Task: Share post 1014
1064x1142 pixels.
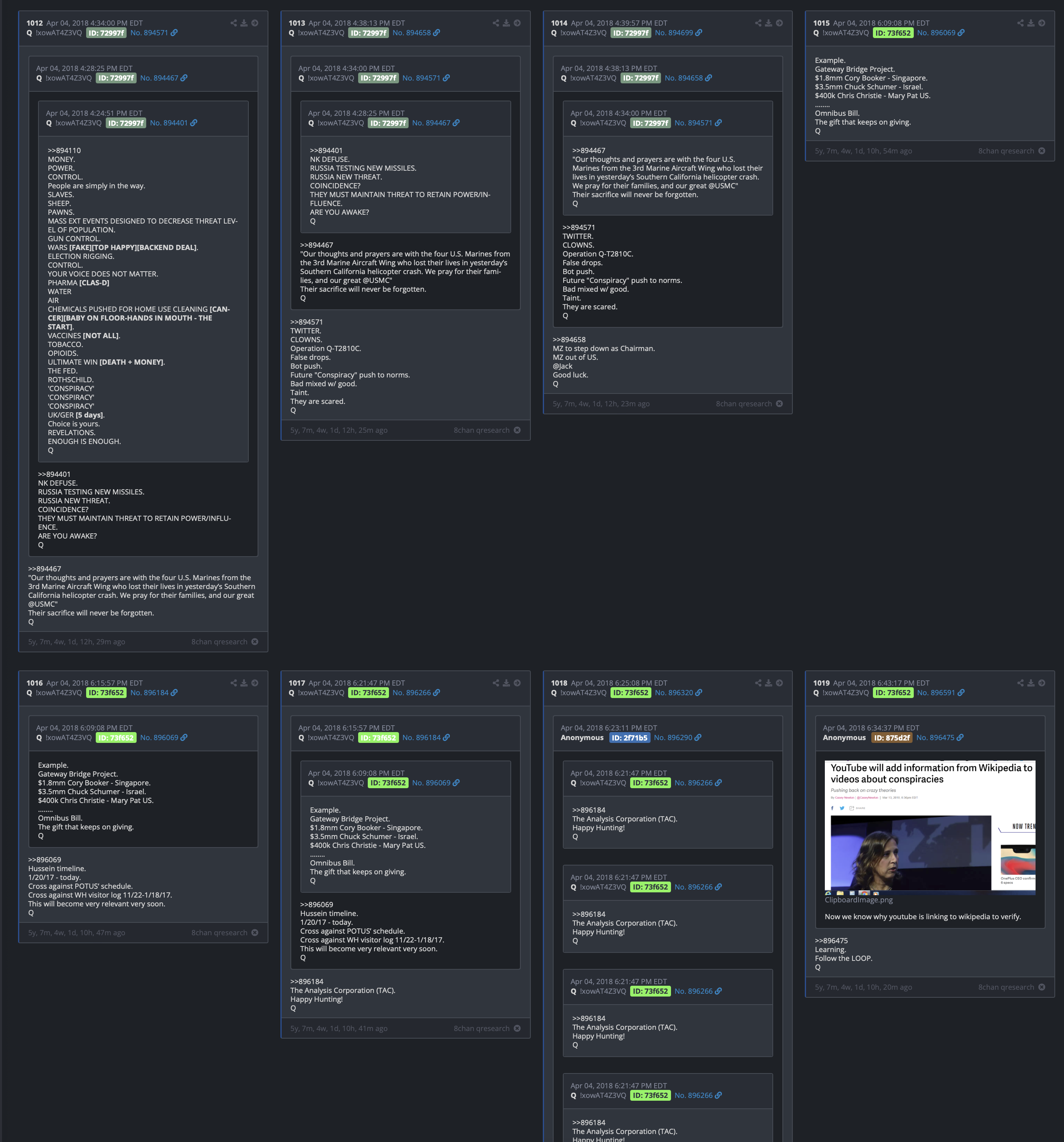Action: pyautogui.click(x=758, y=23)
